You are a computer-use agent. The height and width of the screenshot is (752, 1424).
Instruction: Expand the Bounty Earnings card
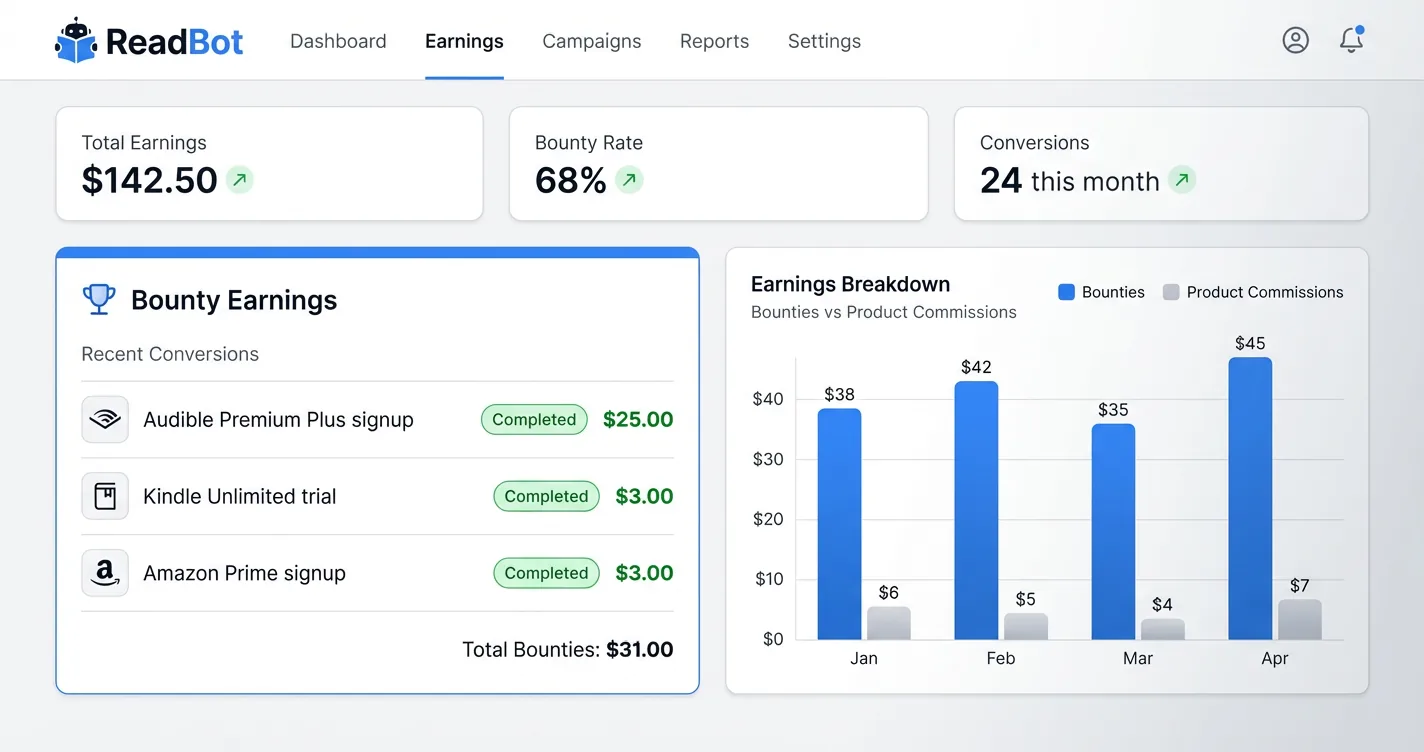233,299
